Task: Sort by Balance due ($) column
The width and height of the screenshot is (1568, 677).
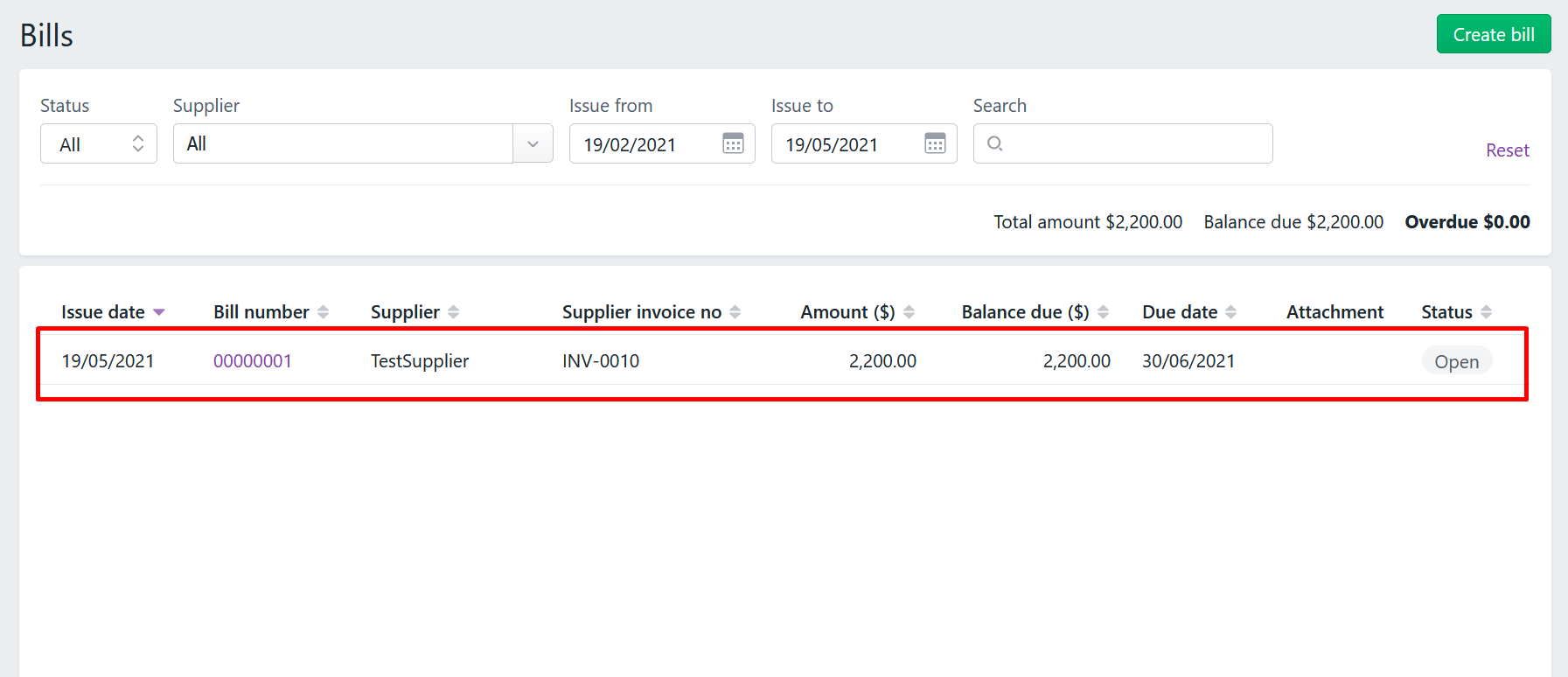Action: 1035,312
